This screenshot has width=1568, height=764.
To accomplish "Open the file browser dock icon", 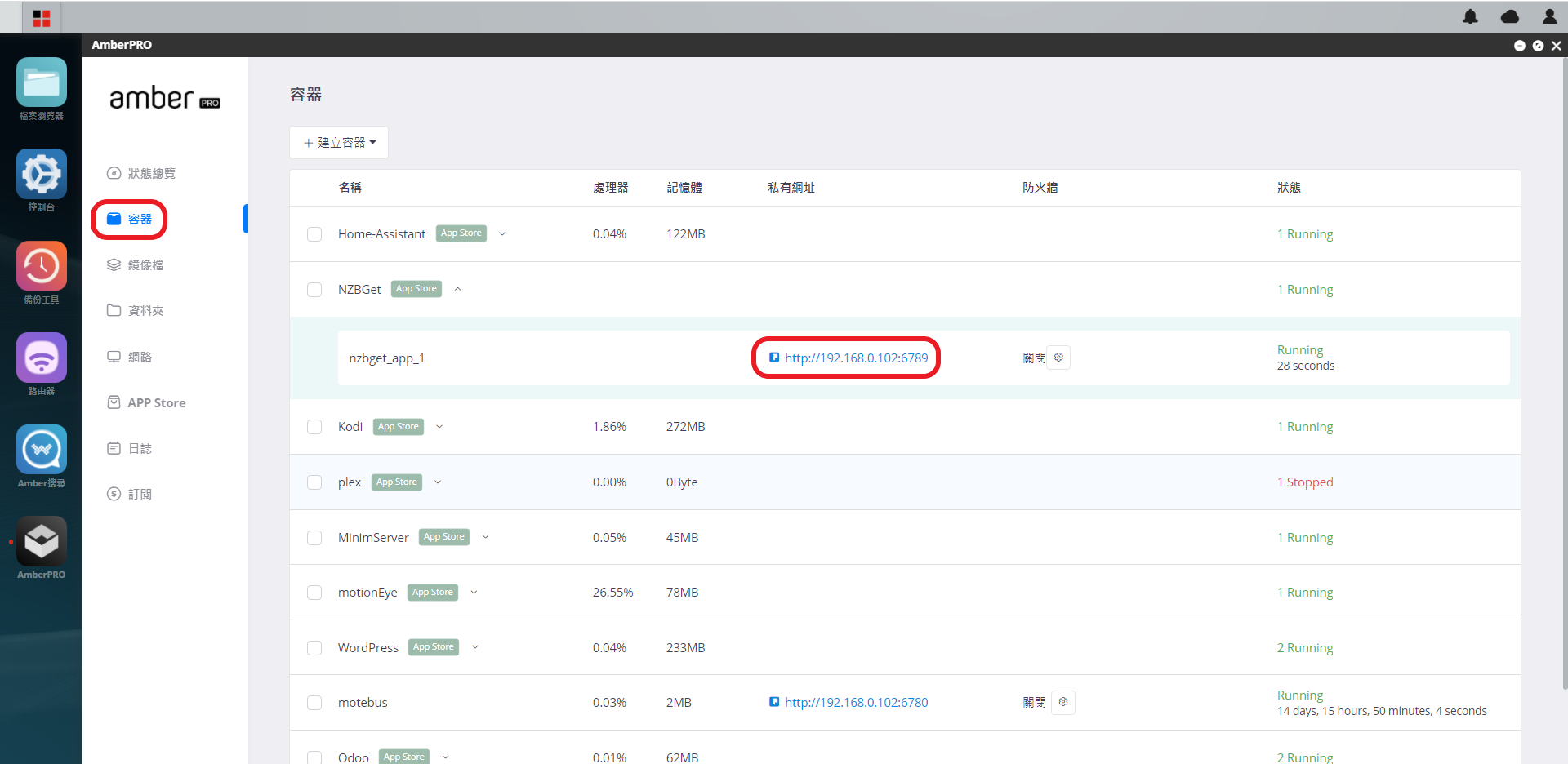I will click(x=42, y=82).
